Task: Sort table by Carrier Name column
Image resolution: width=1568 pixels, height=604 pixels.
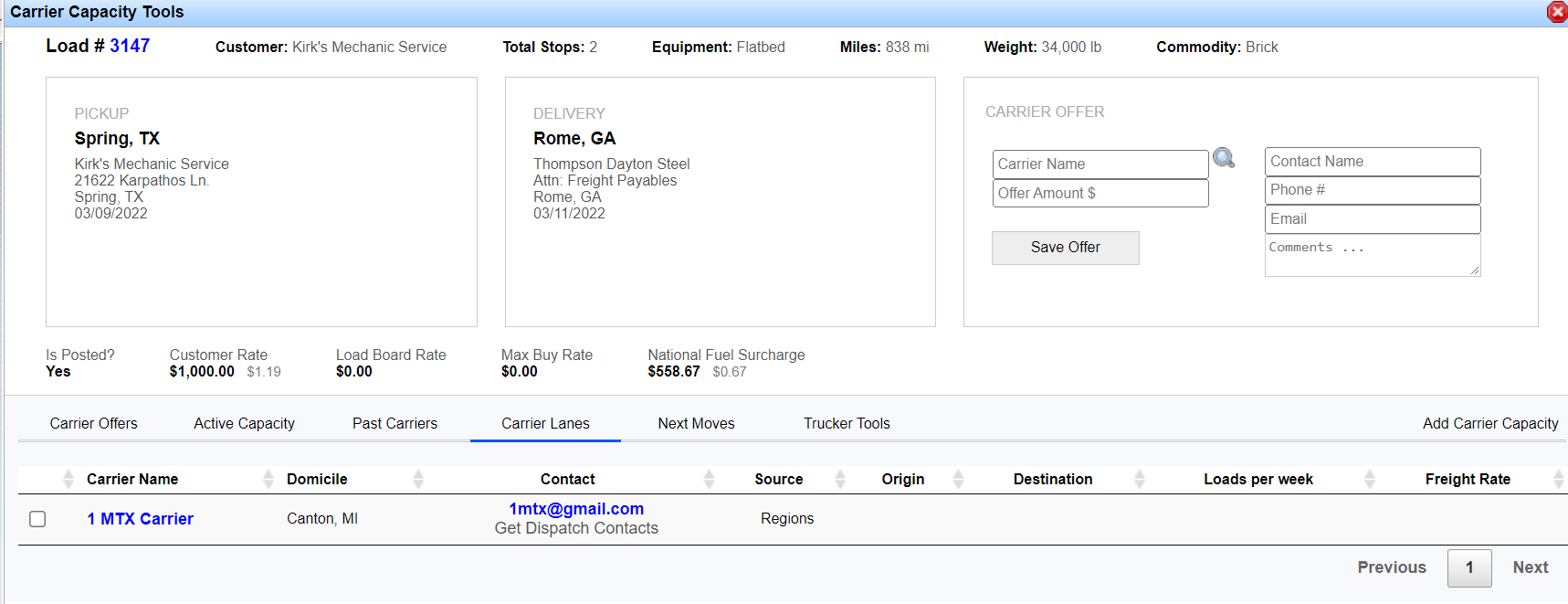Action: pos(132,479)
